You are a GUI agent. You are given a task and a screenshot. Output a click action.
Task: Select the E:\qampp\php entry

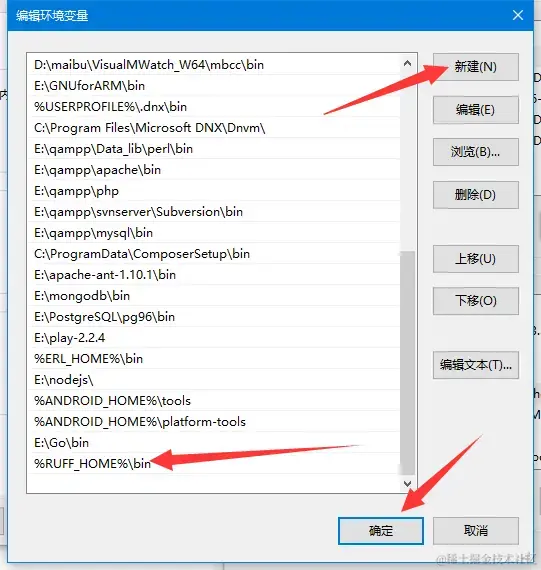[214, 191]
